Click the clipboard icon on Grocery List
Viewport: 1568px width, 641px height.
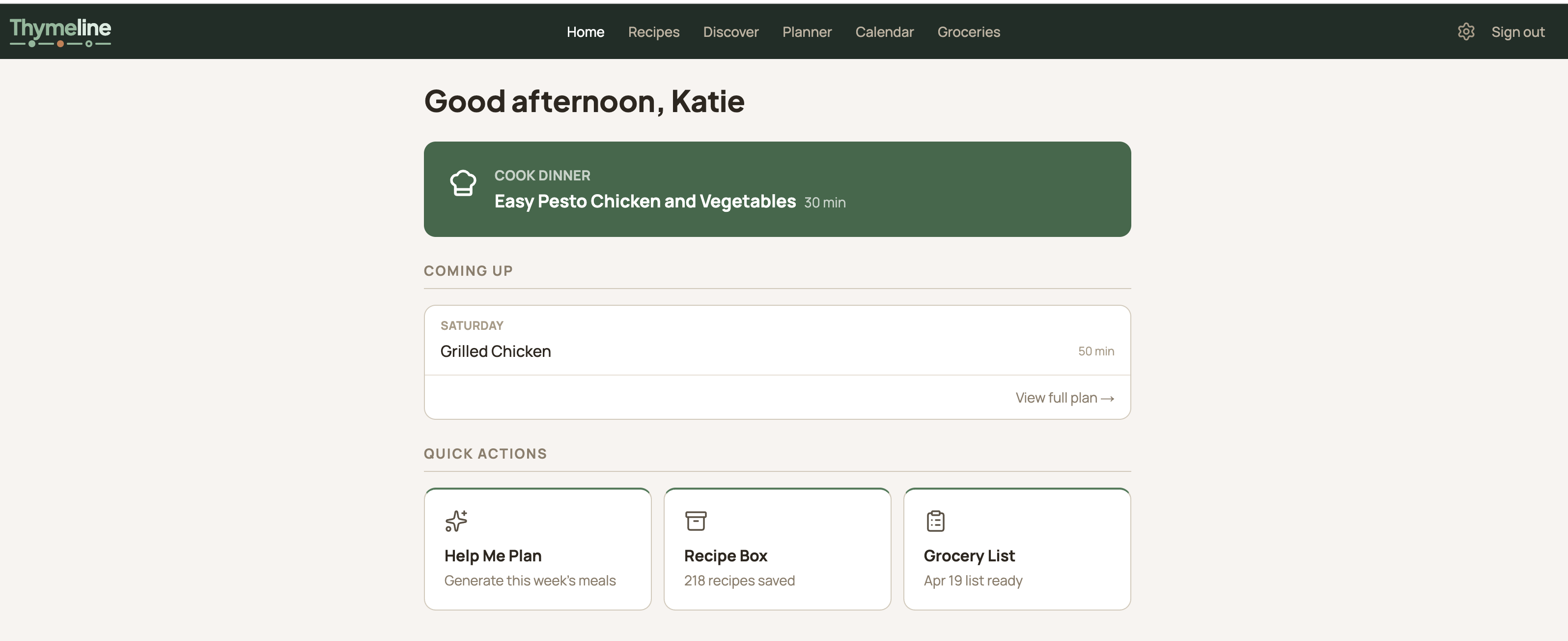click(936, 521)
